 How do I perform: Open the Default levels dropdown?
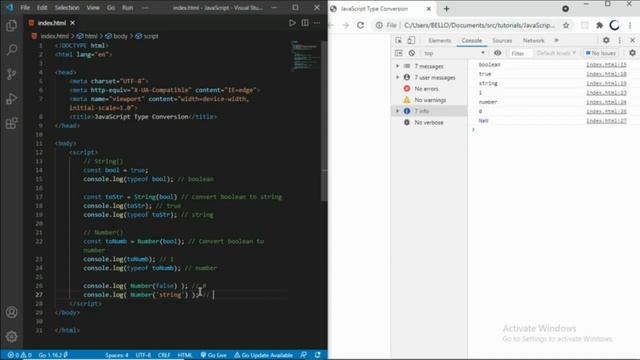[556, 53]
